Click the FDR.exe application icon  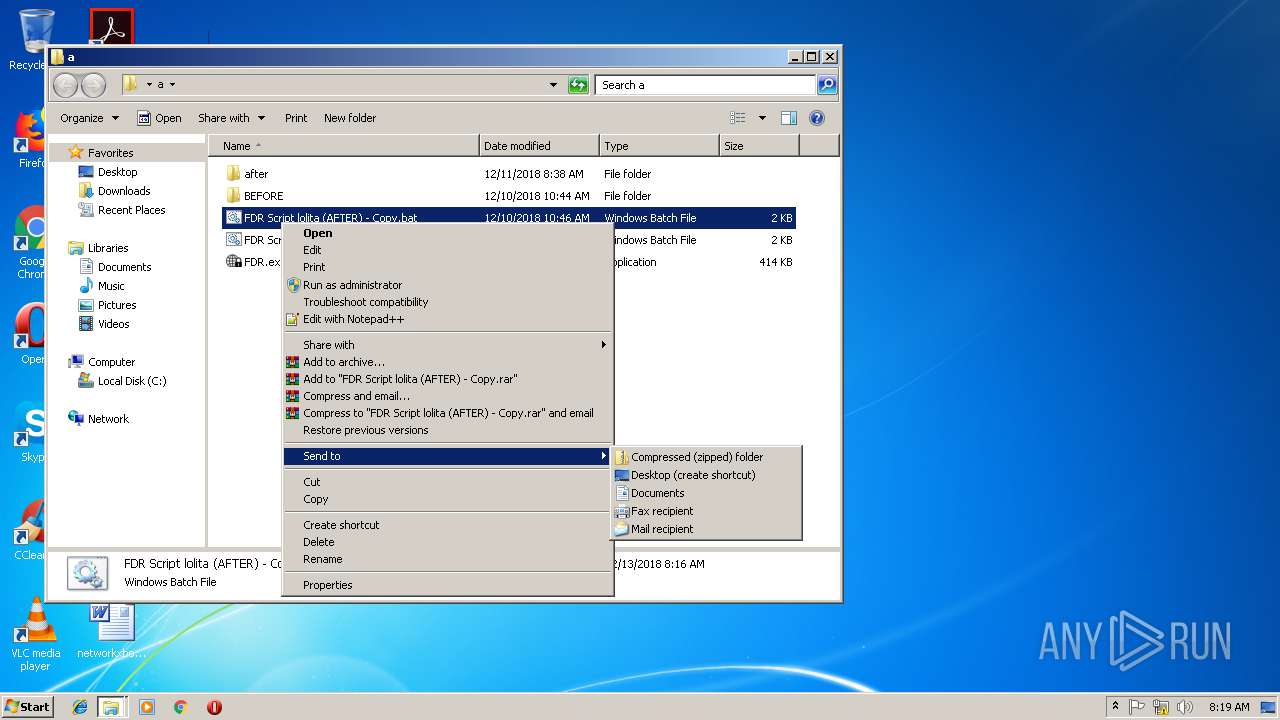point(233,262)
